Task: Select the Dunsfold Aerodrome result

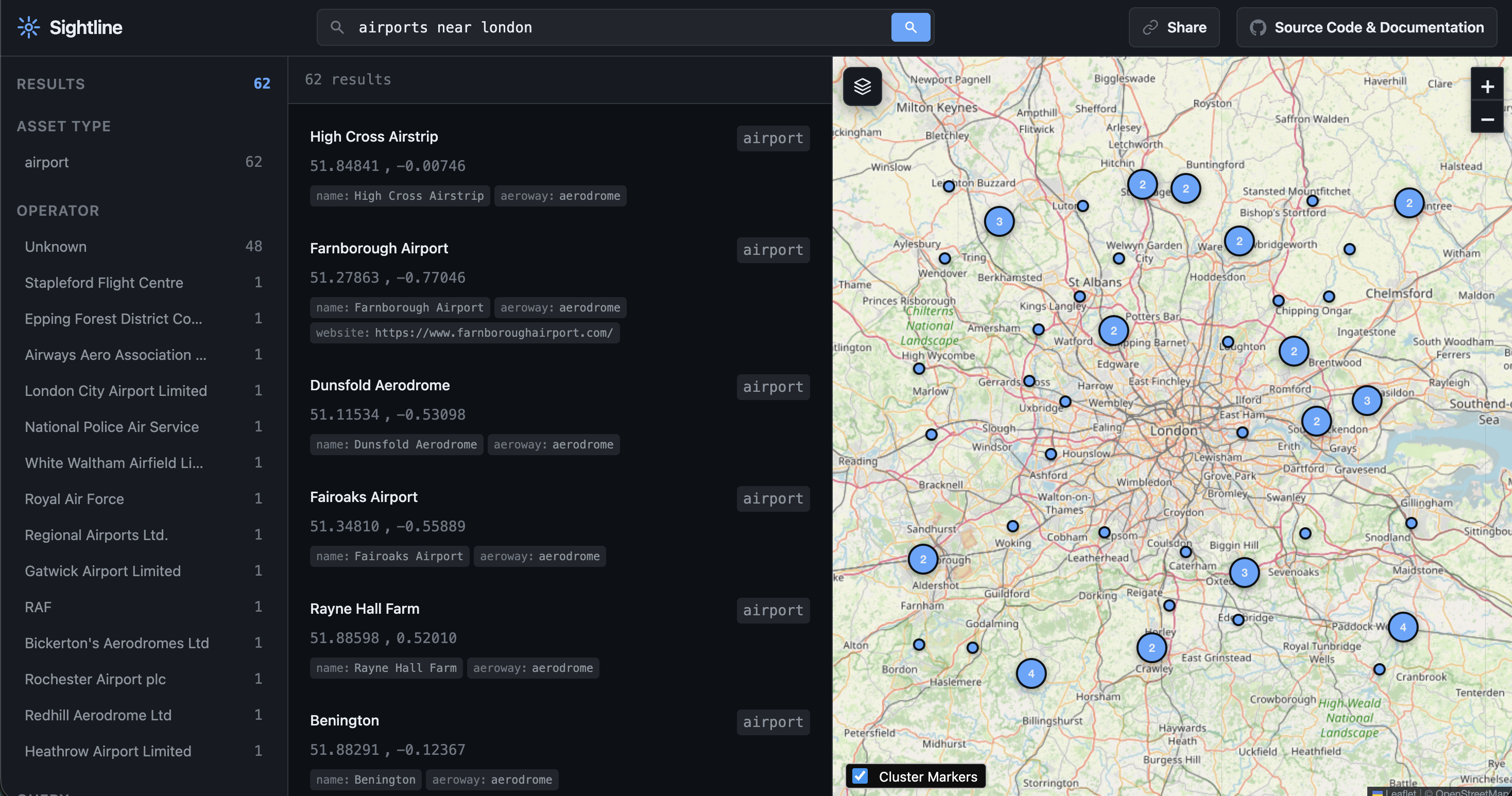Action: pyautogui.click(x=379, y=385)
